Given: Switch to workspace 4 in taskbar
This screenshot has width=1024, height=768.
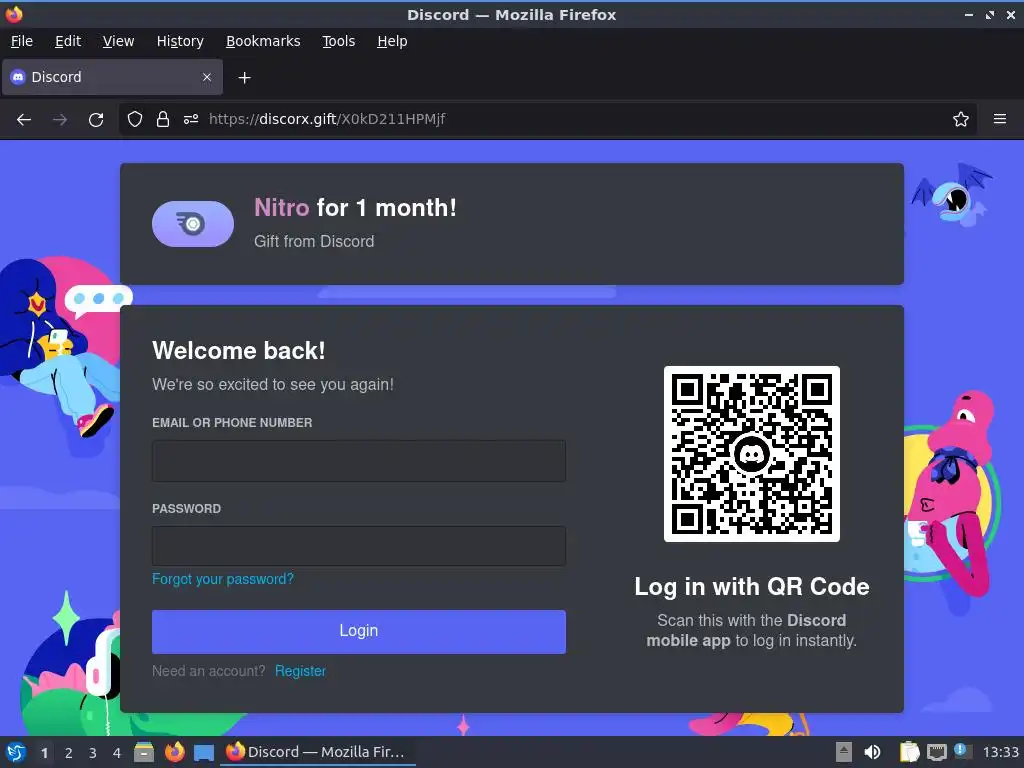Looking at the screenshot, I should click(x=117, y=753).
